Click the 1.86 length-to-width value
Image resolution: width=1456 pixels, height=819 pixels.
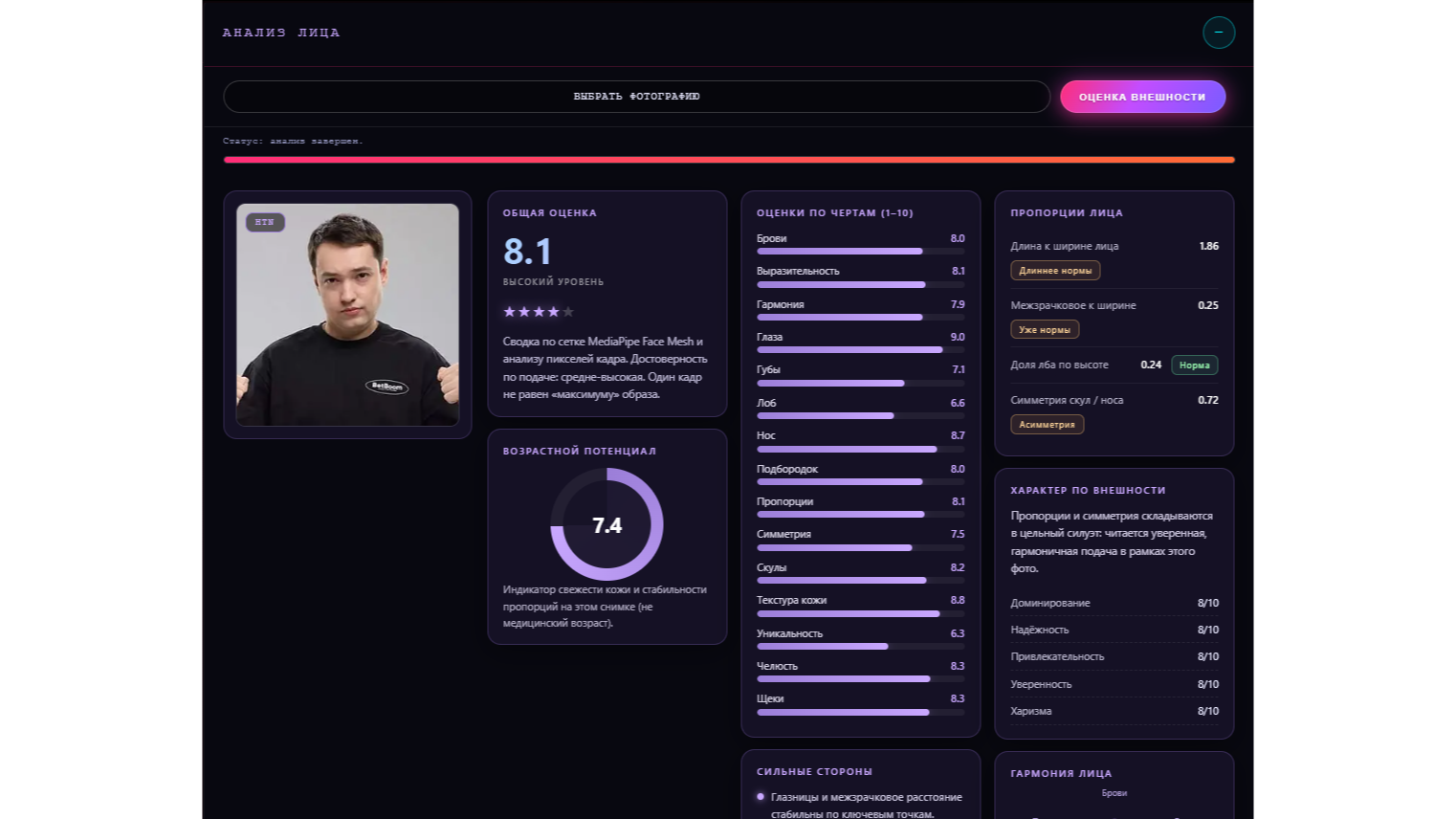[x=1208, y=246]
